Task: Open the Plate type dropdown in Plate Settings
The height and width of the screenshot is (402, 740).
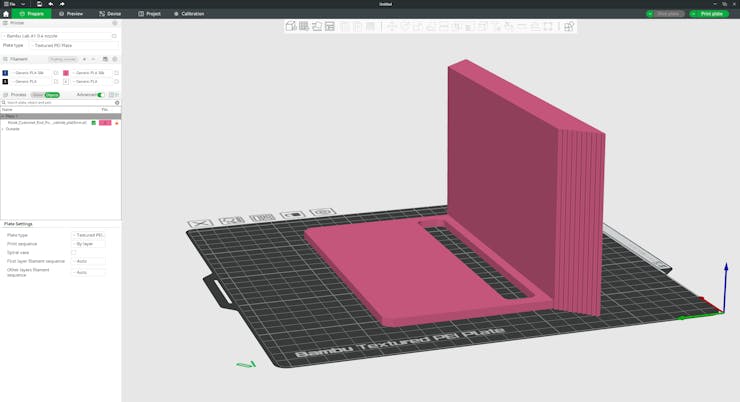Action: [x=88, y=235]
